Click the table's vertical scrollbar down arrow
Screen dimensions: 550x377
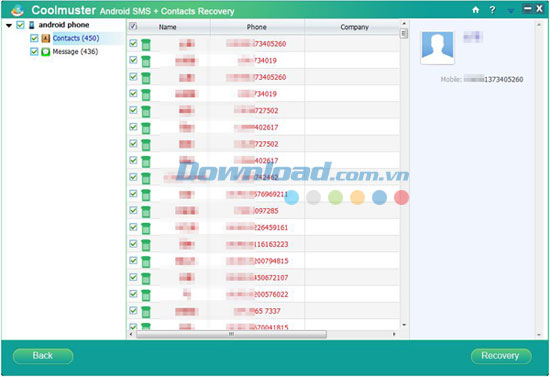(404, 325)
